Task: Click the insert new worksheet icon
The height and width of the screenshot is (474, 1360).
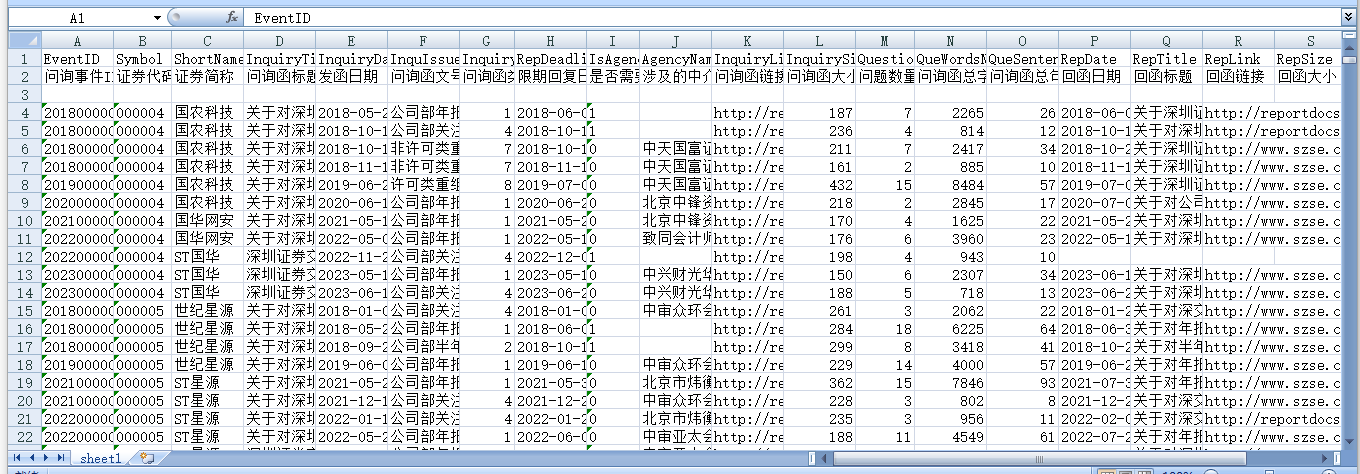Action: 148,458
